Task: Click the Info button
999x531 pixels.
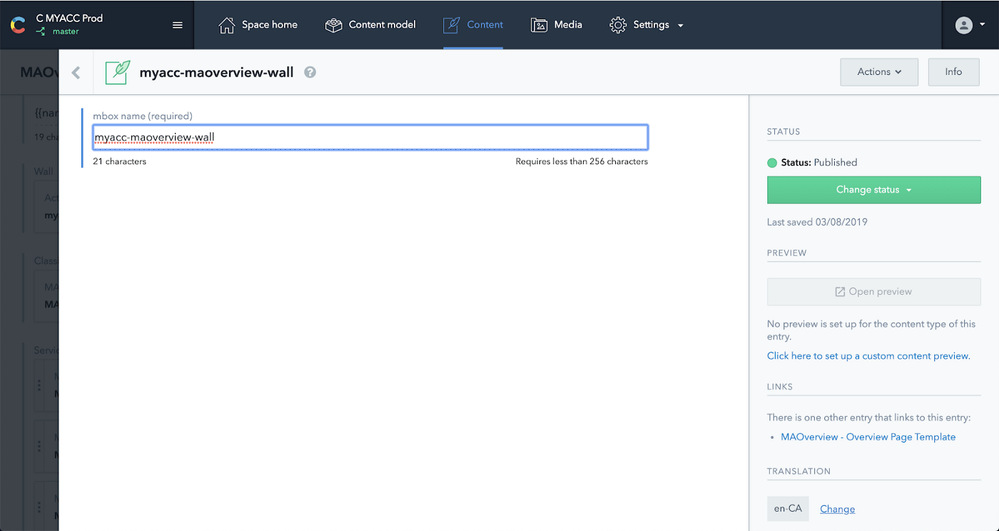Action: click(953, 72)
